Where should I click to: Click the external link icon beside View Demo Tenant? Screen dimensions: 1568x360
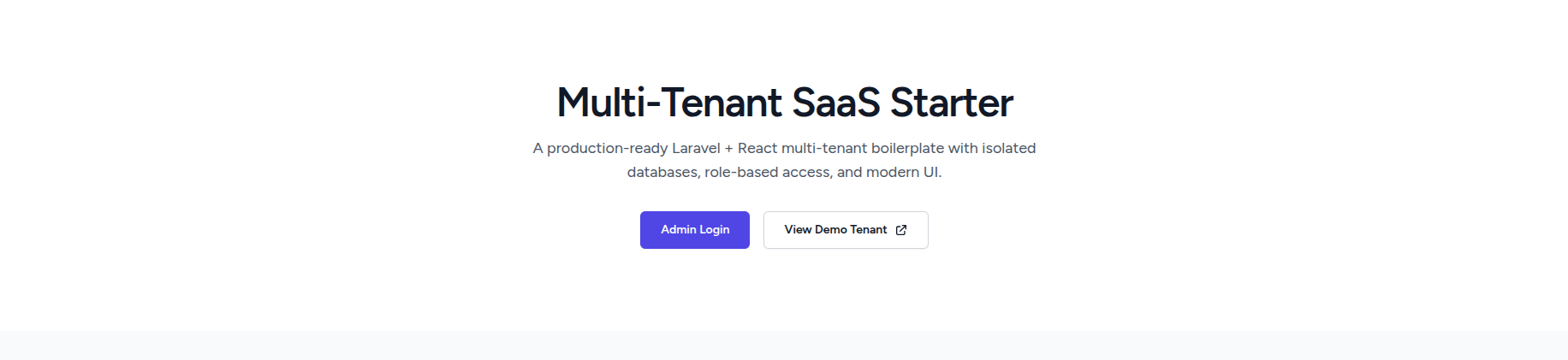tap(901, 230)
